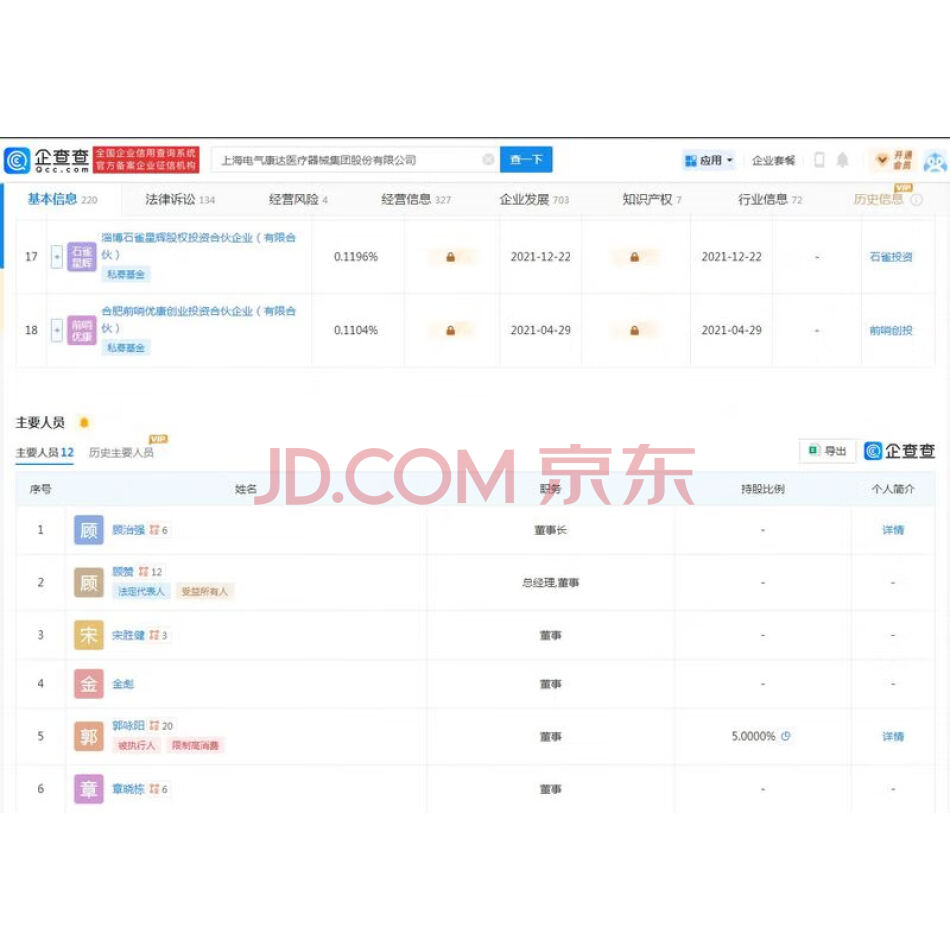Click the 查一下 search button
Image resolution: width=950 pixels, height=950 pixels.
point(526,159)
